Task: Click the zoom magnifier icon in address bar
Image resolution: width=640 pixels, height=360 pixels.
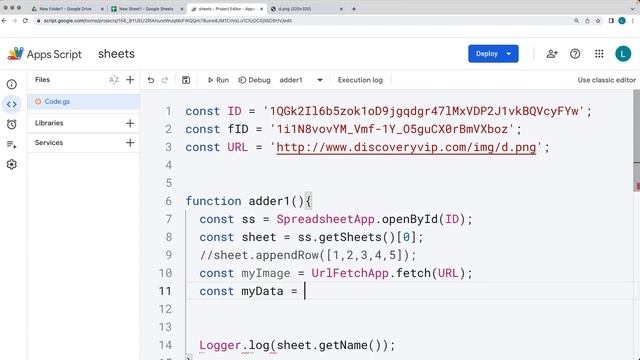Action: [x=576, y=20]
